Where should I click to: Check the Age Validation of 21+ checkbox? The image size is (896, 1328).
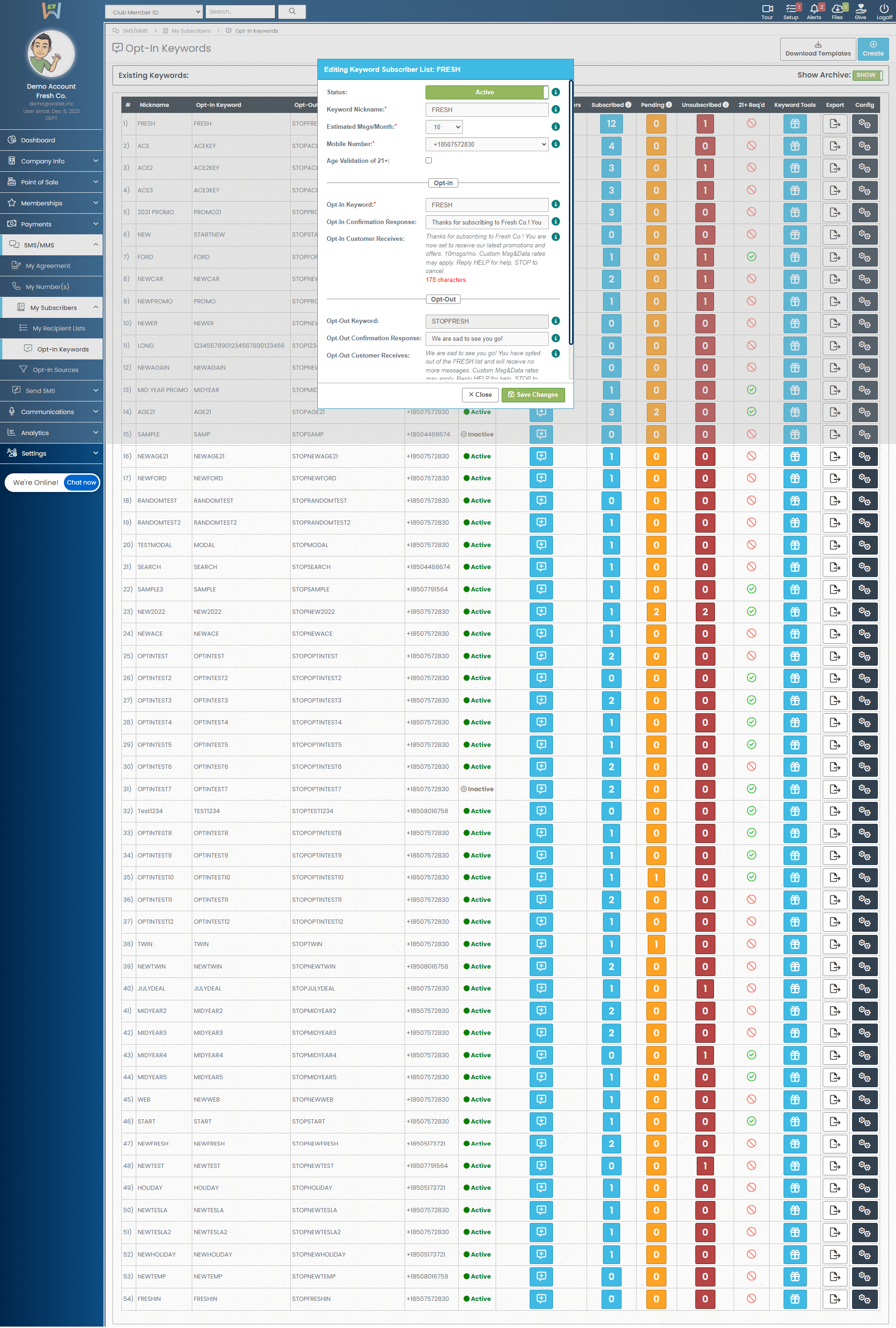click(x=428, y=161)
